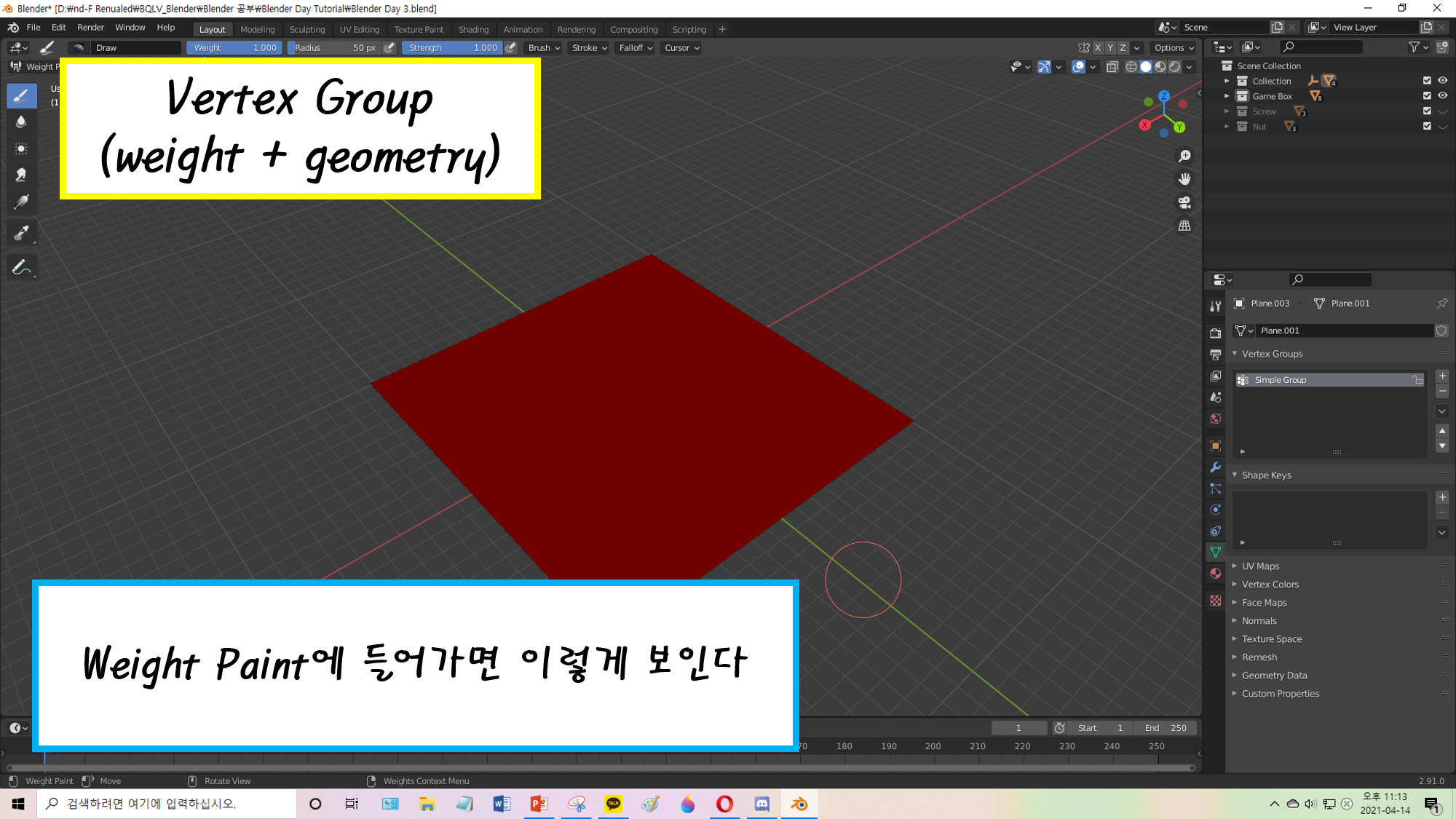
Task: Switch to the Sculpting workspace tab
Action: [306, 30]
